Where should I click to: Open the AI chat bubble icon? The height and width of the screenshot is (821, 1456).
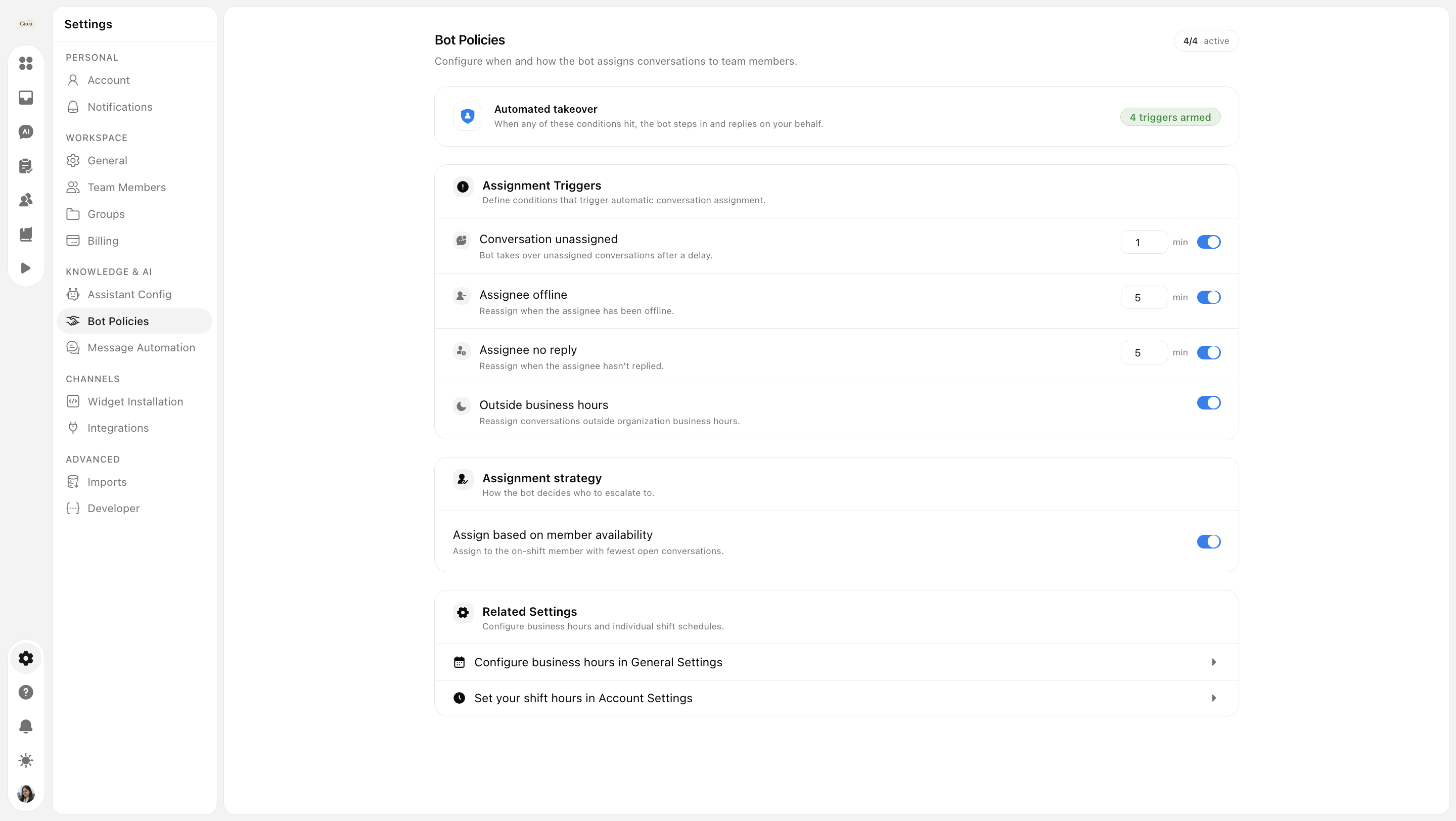25,131
